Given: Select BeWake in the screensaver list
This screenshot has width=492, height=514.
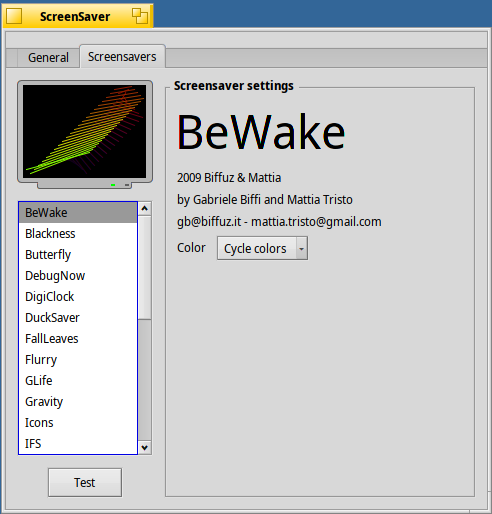Looking at the screenshot, I should click(x=78, y=213).
